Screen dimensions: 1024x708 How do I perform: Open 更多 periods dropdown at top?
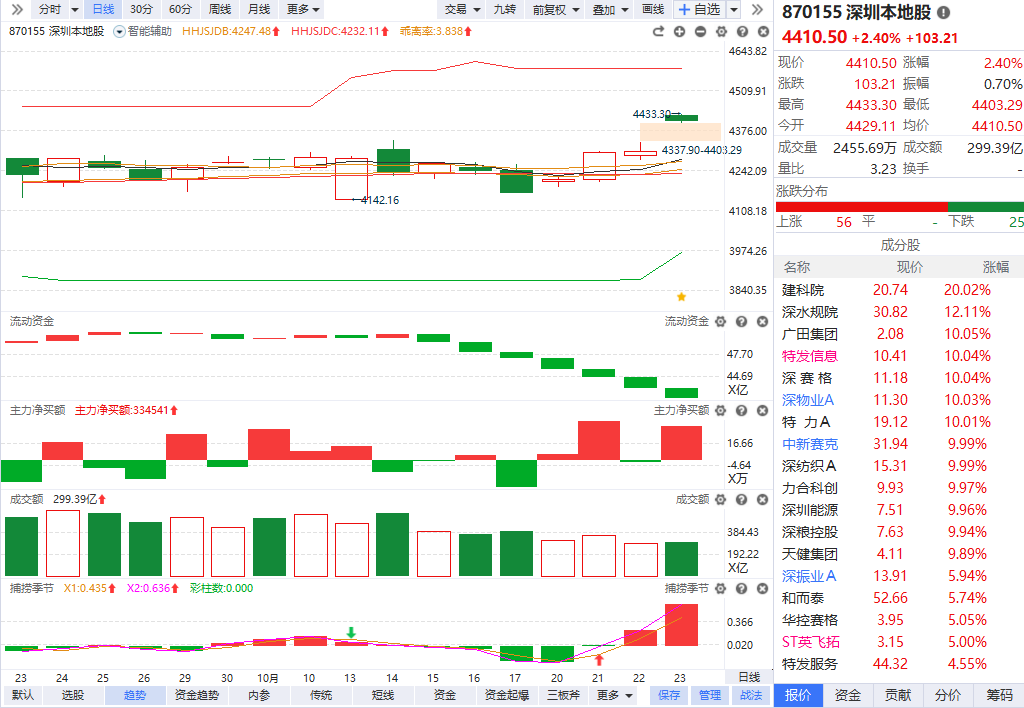303,9
